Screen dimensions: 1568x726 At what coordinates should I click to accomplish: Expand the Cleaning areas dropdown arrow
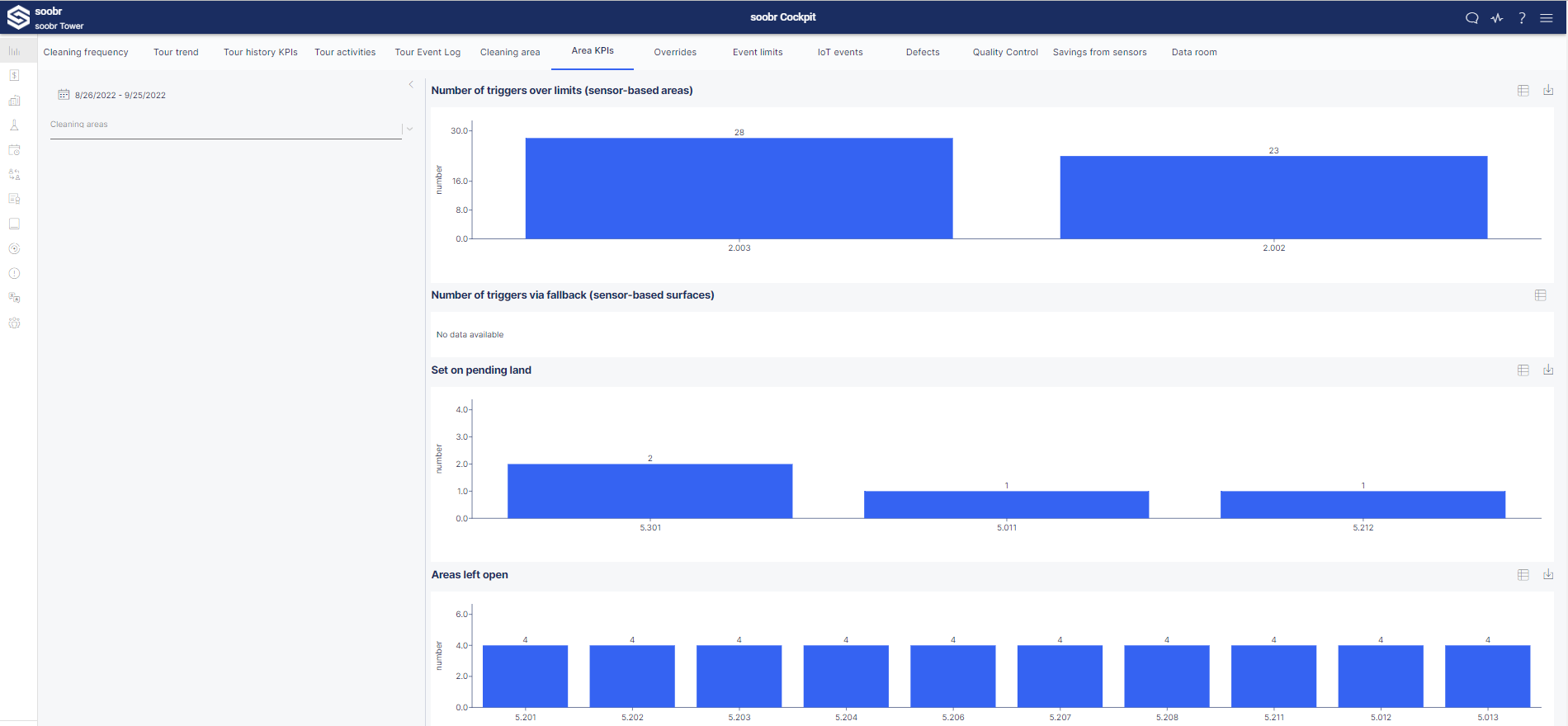(409, 129)
